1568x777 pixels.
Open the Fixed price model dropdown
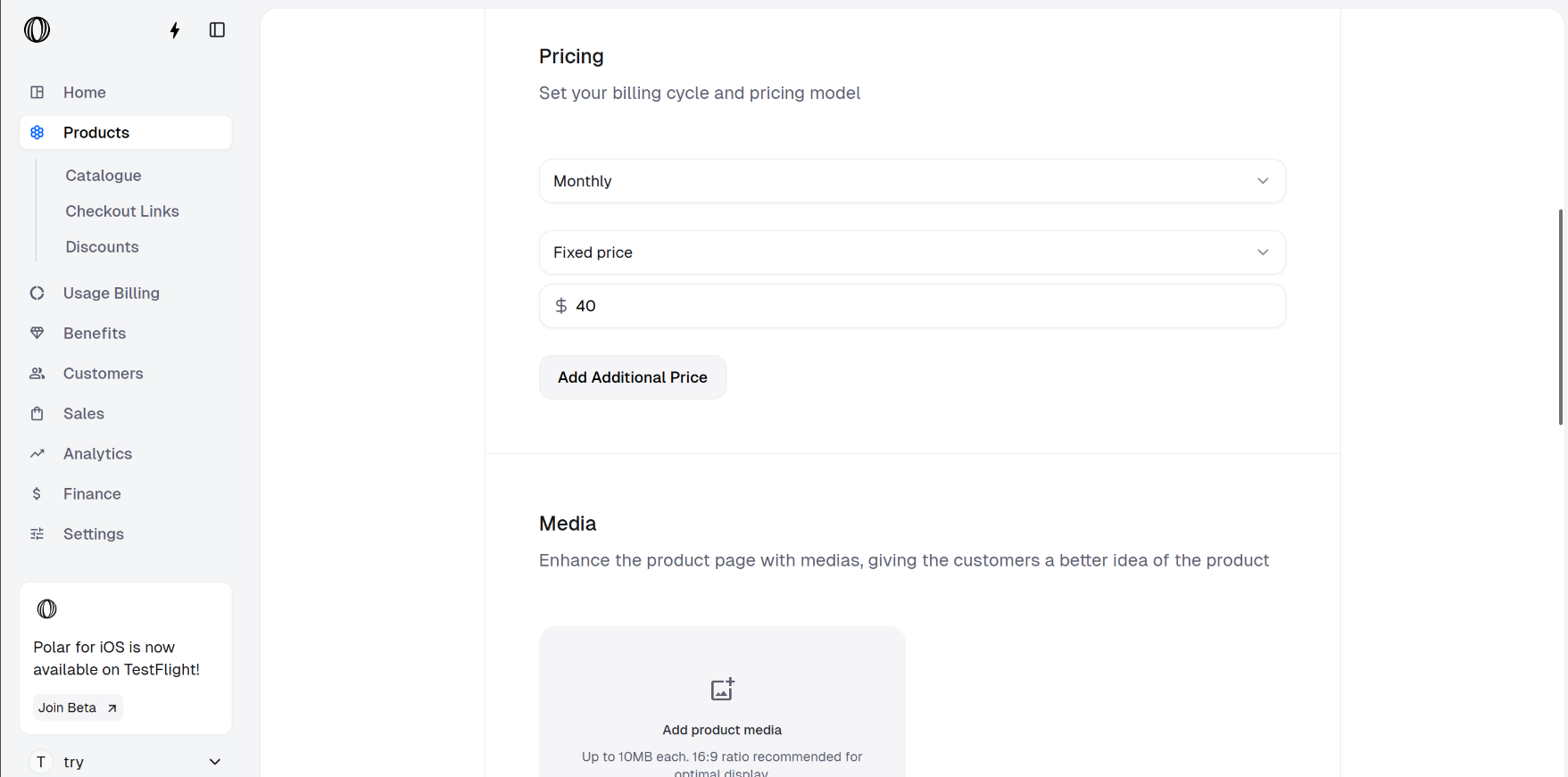coord(911,252)
